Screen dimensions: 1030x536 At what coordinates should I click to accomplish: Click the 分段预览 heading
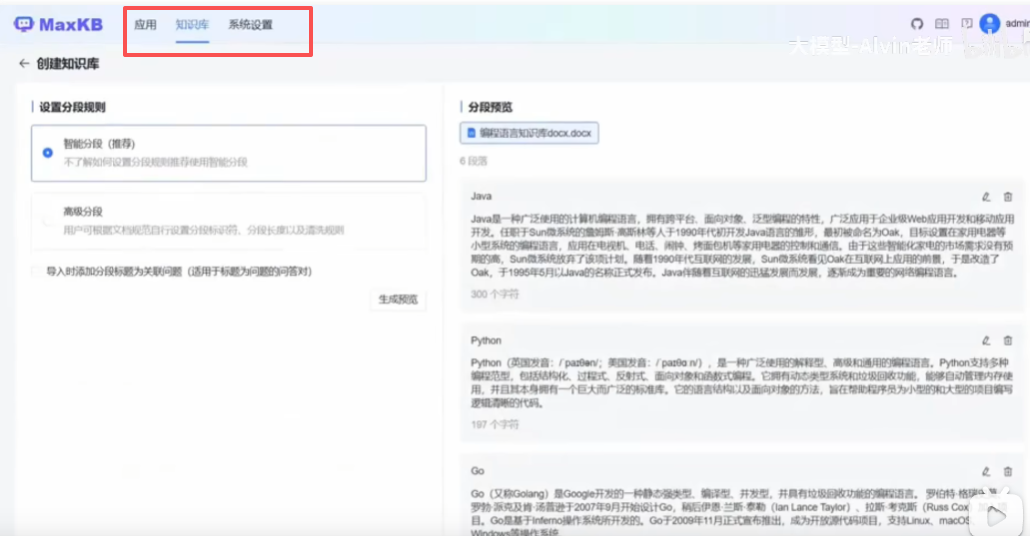pyautogui.click(x=490, y=107)
